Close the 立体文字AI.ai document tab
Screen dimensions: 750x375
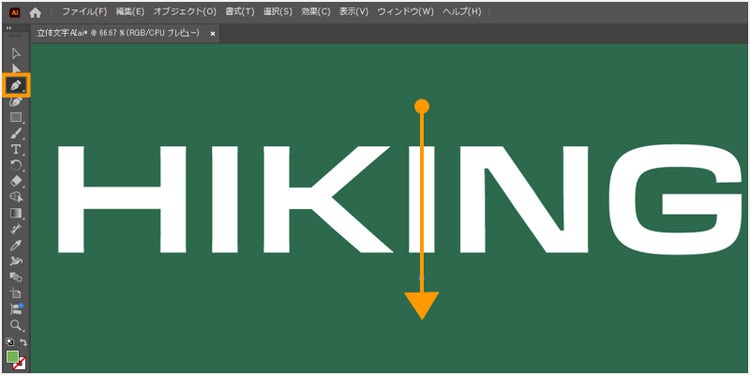(x=213, y=33)
